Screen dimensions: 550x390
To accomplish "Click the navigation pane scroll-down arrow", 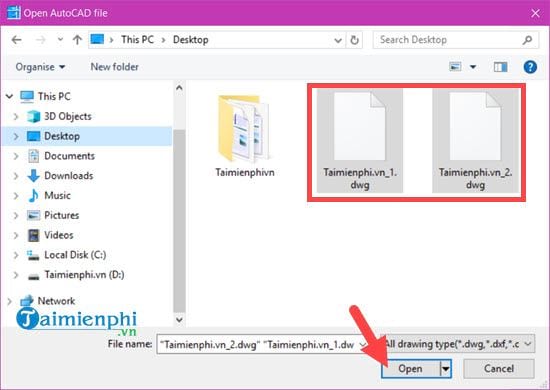I will click(179, 320).
